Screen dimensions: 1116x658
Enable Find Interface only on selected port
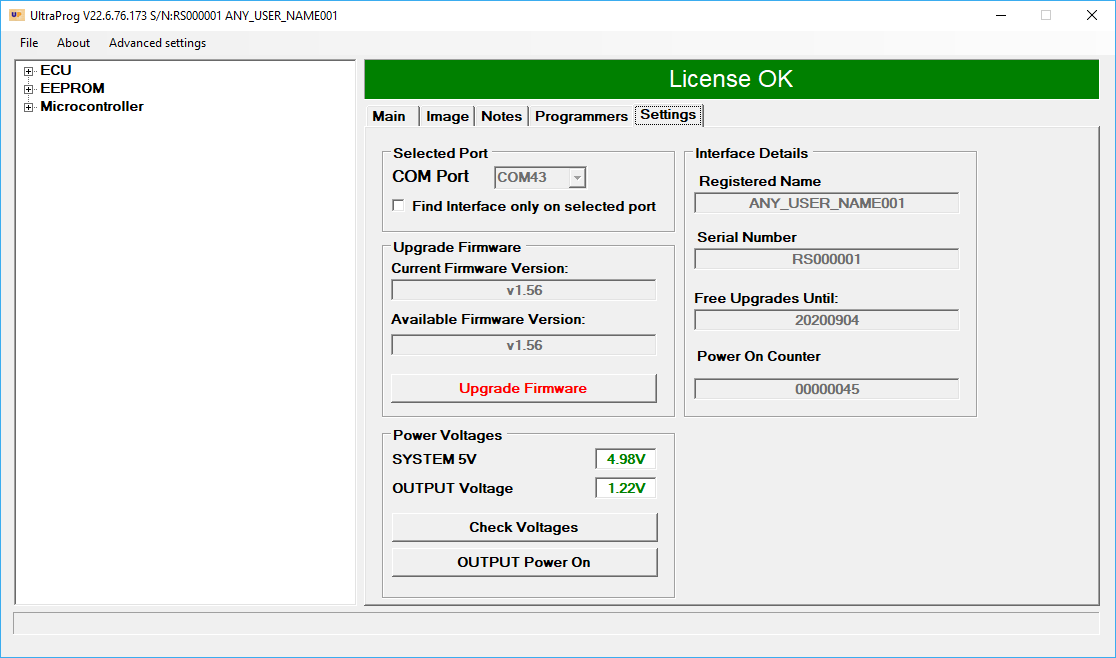click(x=399, y=206)
